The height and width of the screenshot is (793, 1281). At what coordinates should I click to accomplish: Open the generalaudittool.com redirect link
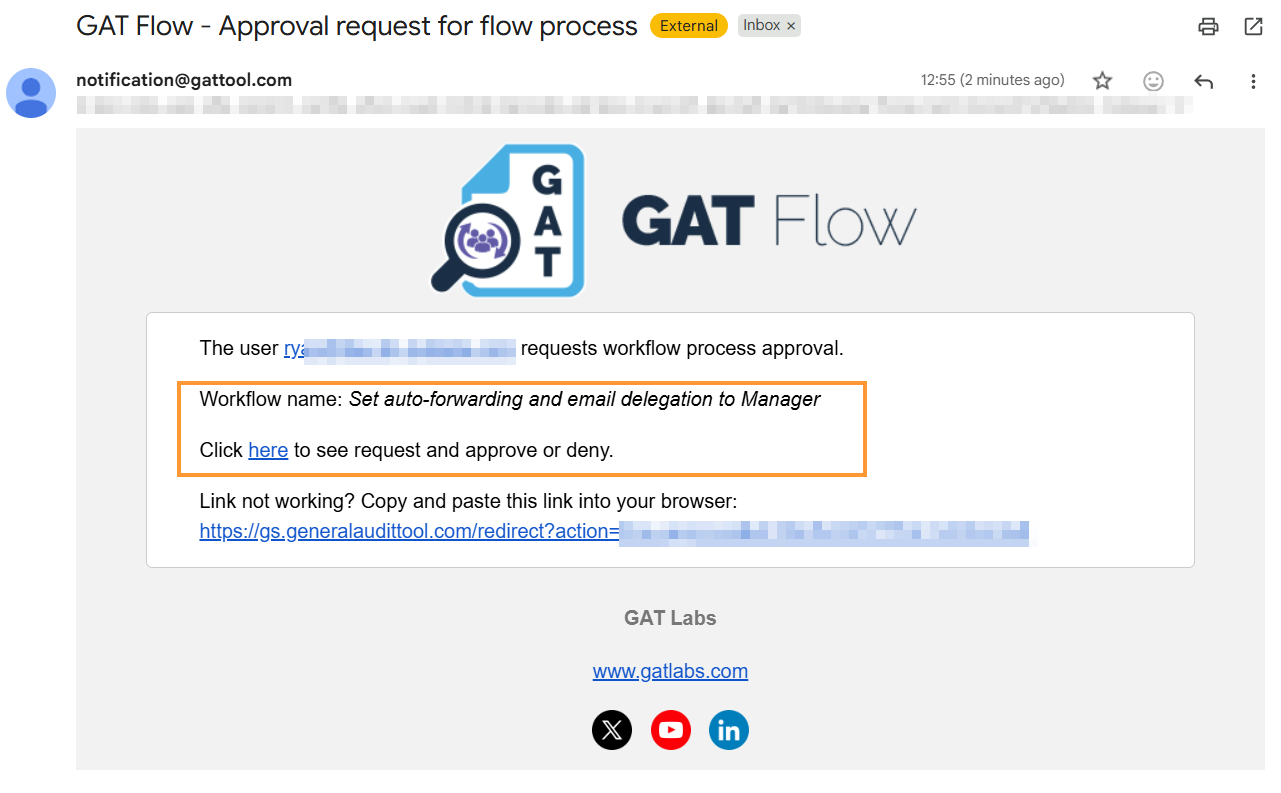pos(400,531)
